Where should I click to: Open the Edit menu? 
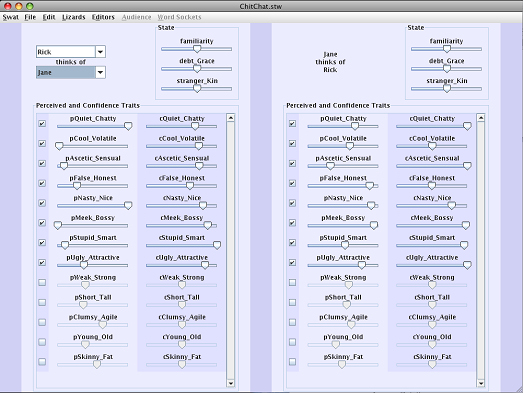coord(49,17)
